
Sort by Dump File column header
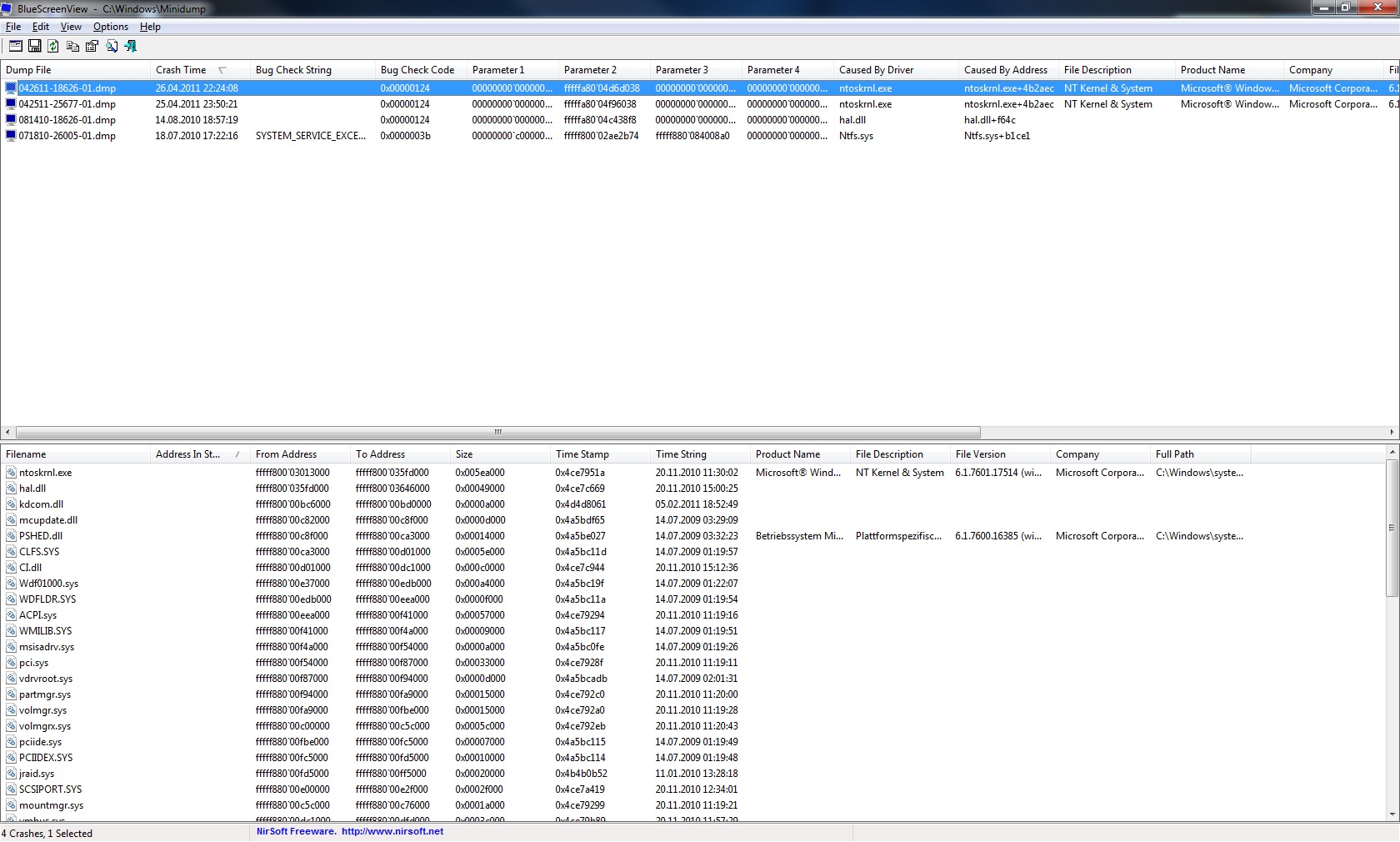click(75, 70)
